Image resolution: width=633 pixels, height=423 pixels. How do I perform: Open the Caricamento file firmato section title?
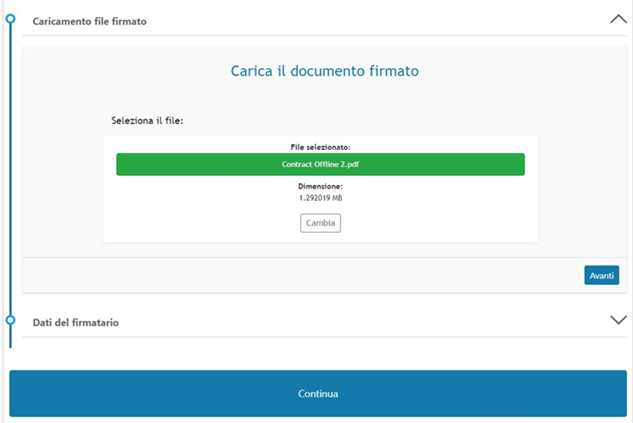click(89, 21)
